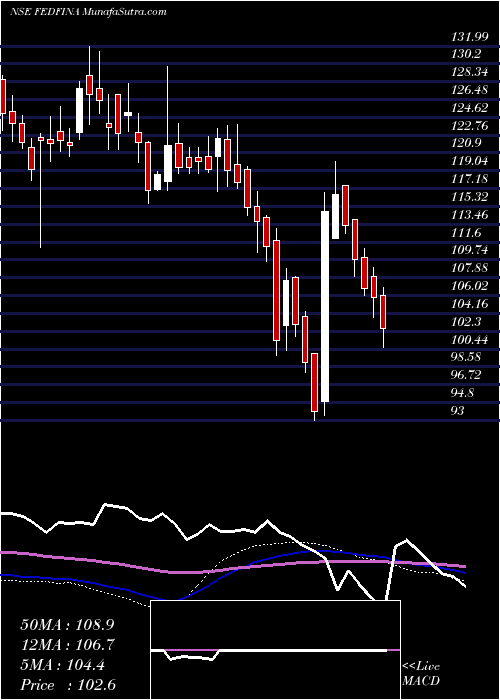Select the 111.6 price axis label

pos(467,233)
